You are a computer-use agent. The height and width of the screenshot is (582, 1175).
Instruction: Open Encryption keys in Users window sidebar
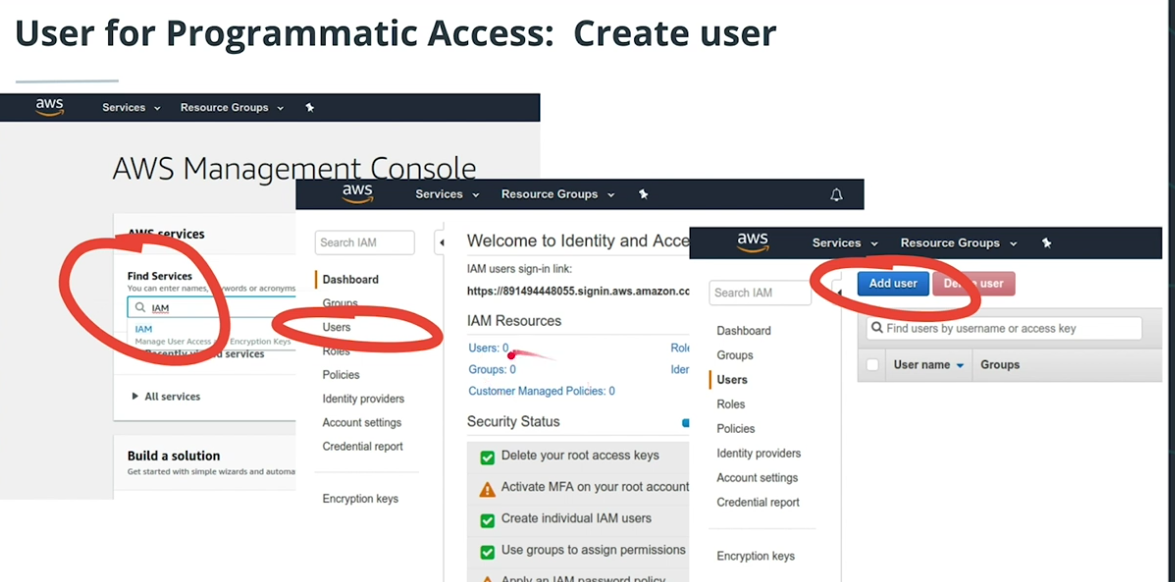[755, 556]
